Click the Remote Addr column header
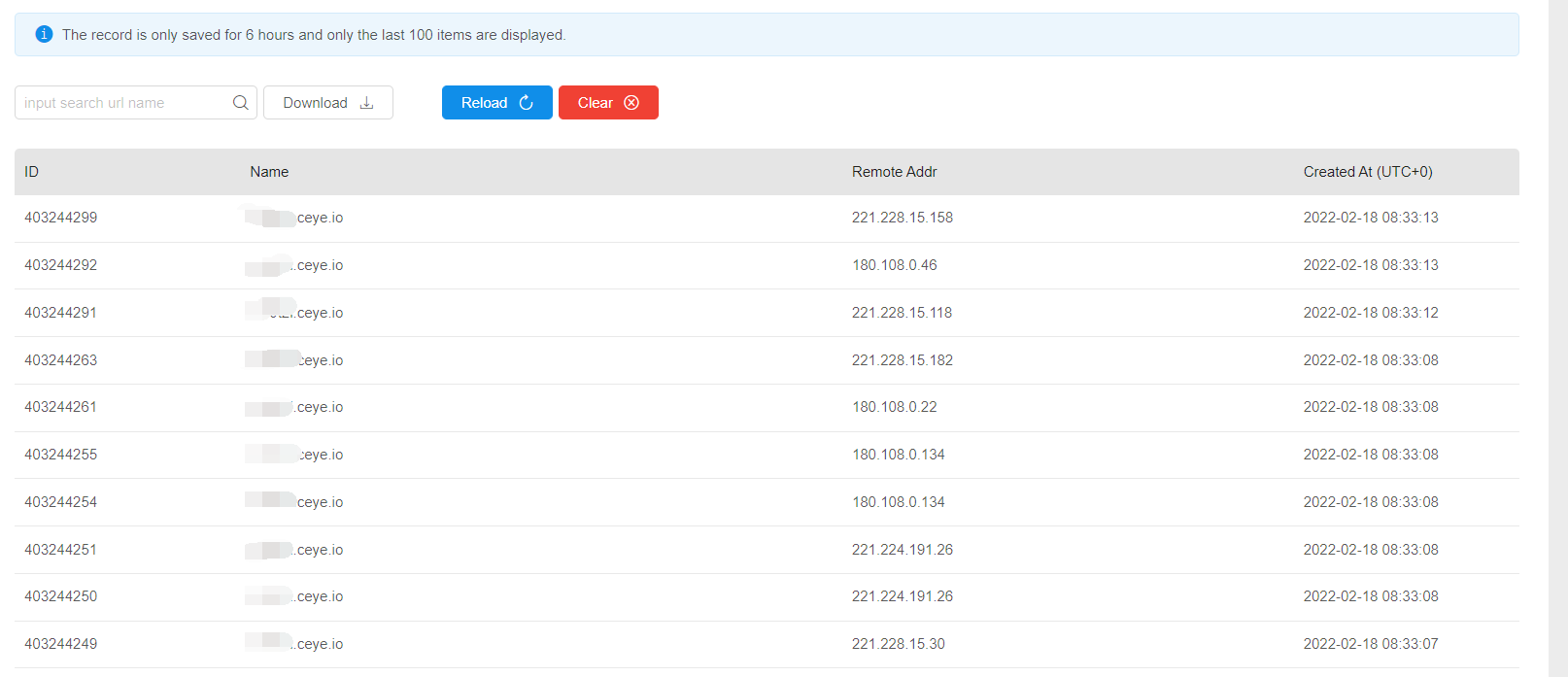 [895, 172]
